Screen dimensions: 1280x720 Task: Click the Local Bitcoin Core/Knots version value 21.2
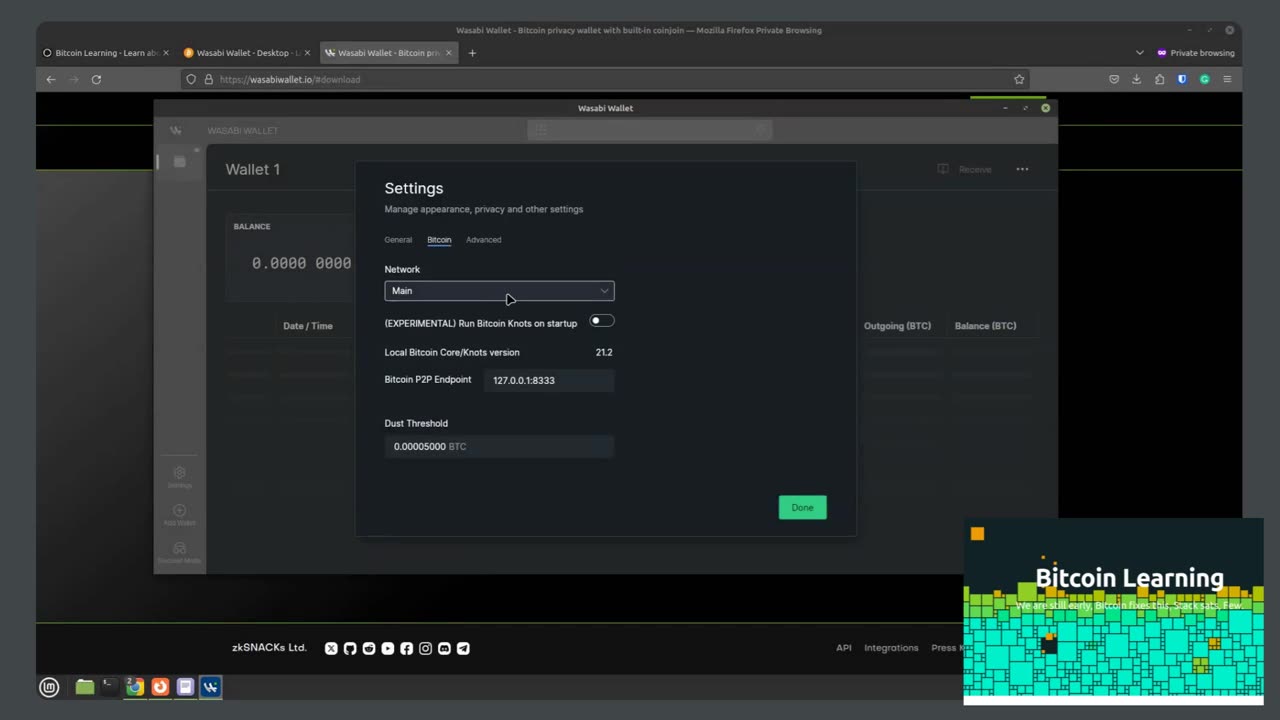pos(604,352)
